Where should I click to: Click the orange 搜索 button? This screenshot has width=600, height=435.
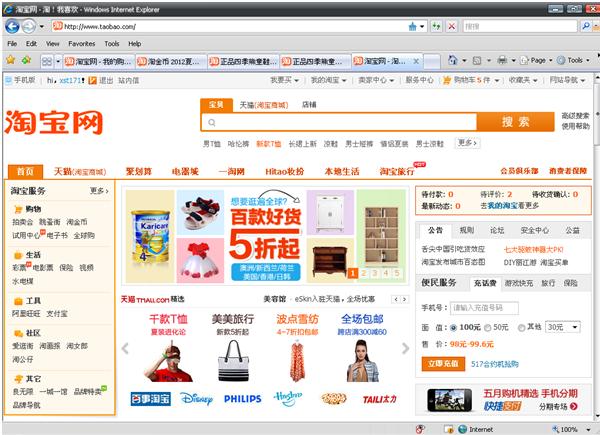tap(515, 122)
